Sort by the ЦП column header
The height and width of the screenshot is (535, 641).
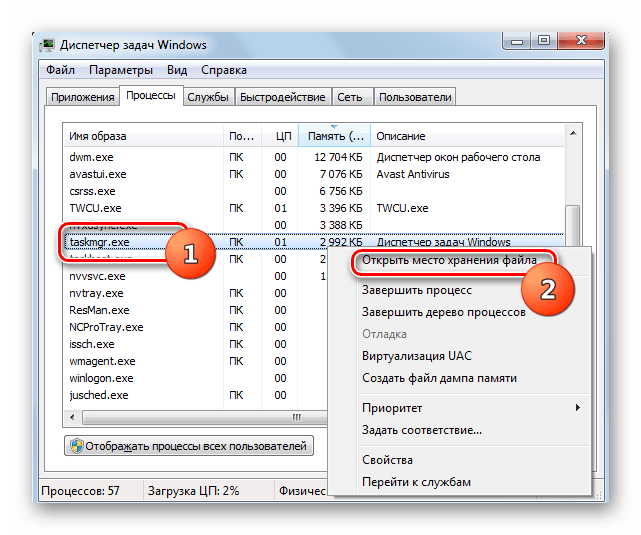(280, 136)
